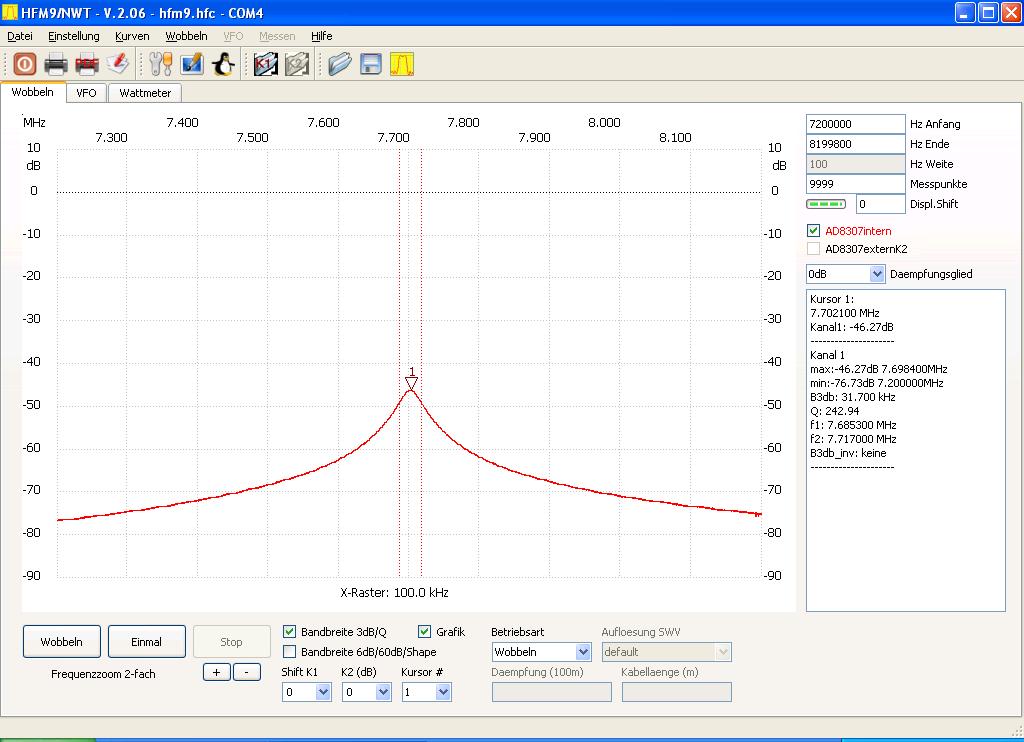Toggle the Grafik checkbox

(x=424, y=632)
